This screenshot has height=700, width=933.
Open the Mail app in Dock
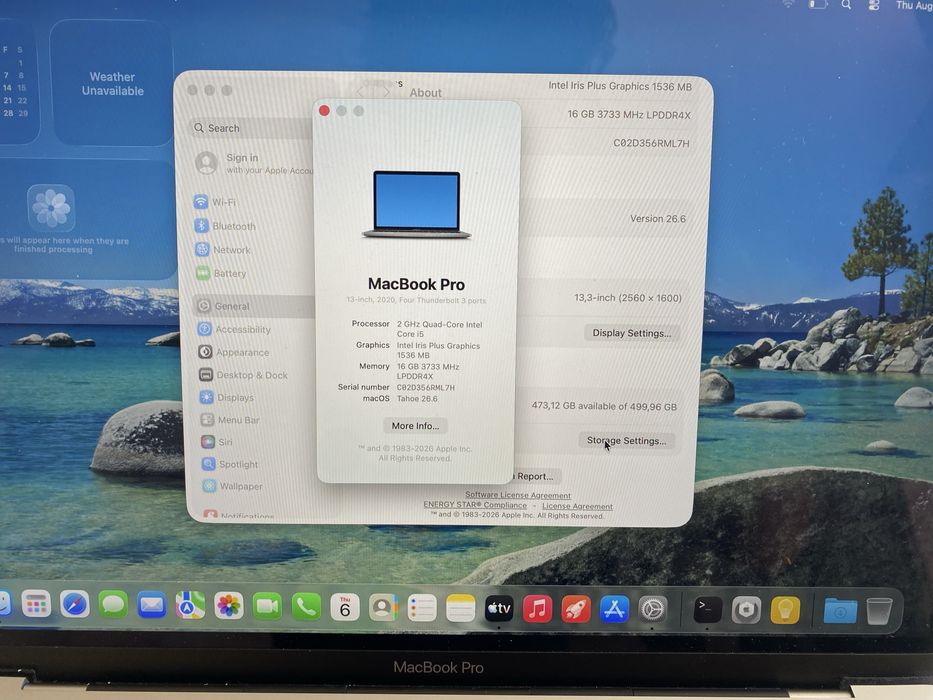(152, 606)
